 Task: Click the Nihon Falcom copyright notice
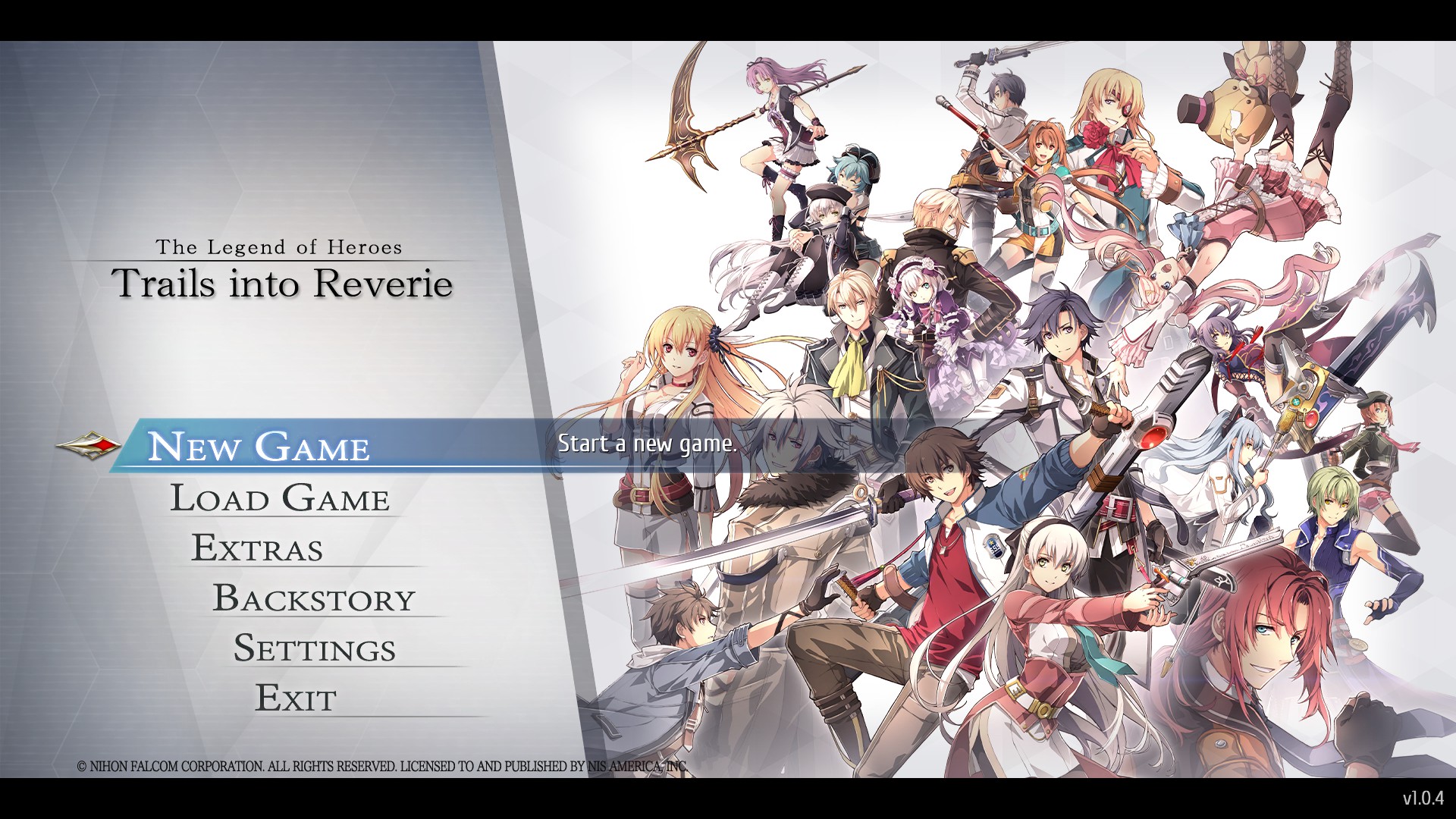pos(382,767)
